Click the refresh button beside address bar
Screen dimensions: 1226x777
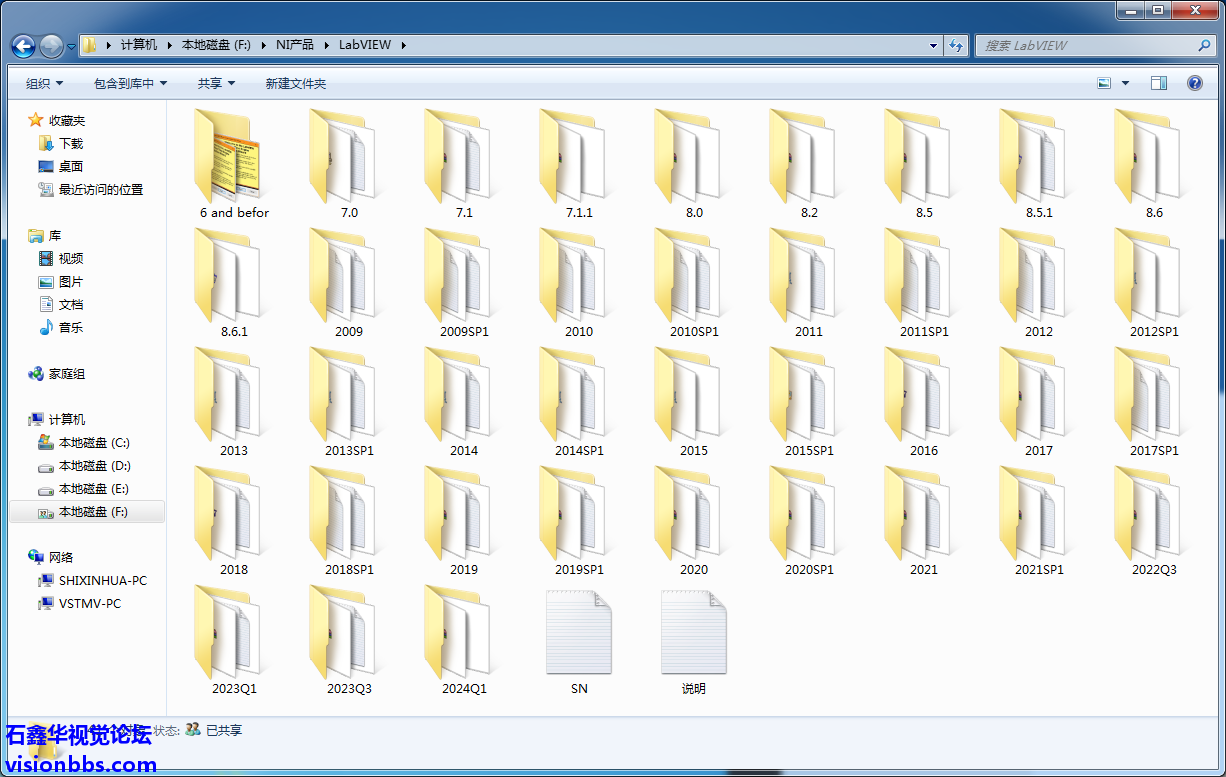(x=957, y=46)
